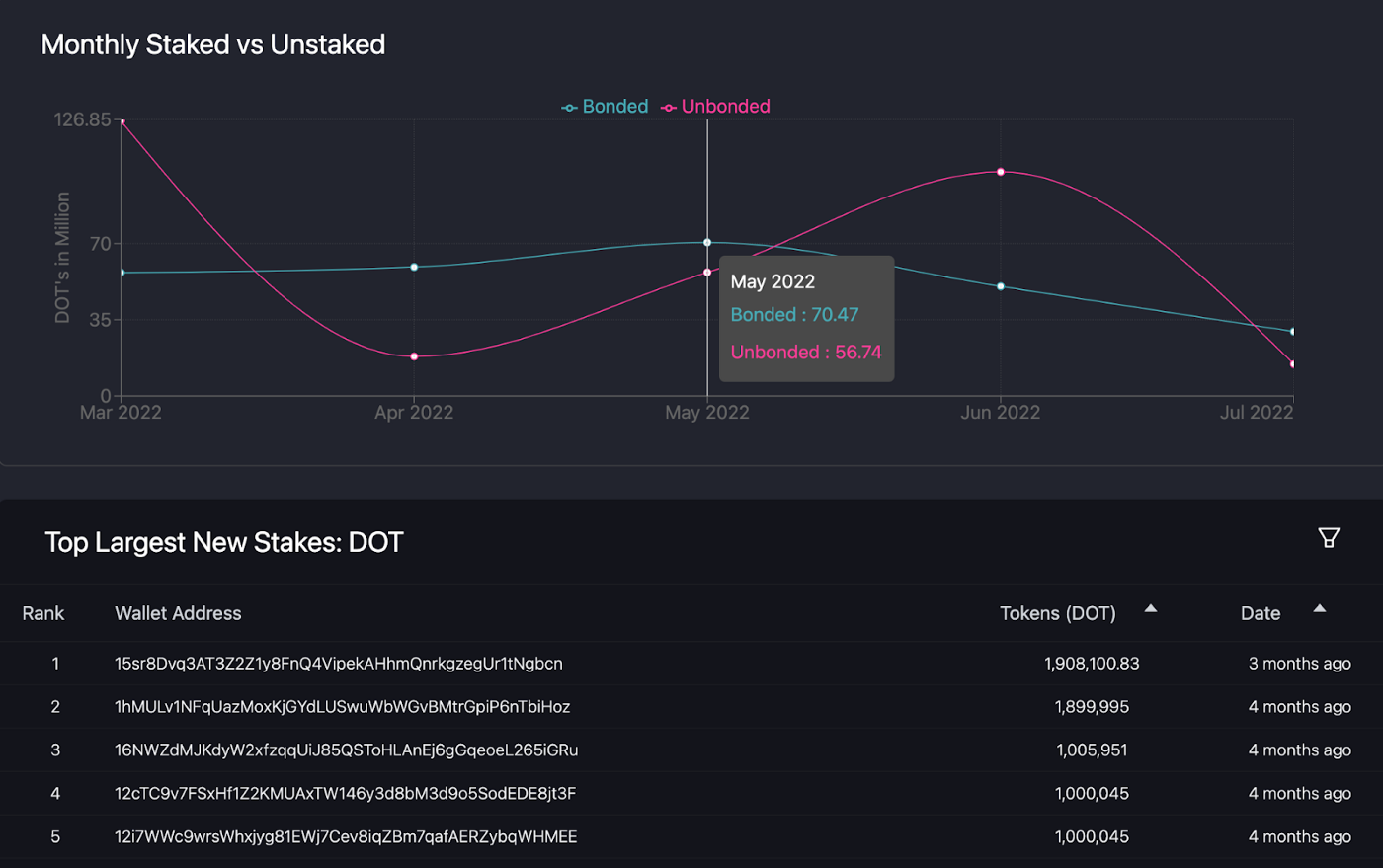Select Unbonded data point for Jun 2022
The width and height of the screenshot is (1383, 868).
coord(1001,172)
